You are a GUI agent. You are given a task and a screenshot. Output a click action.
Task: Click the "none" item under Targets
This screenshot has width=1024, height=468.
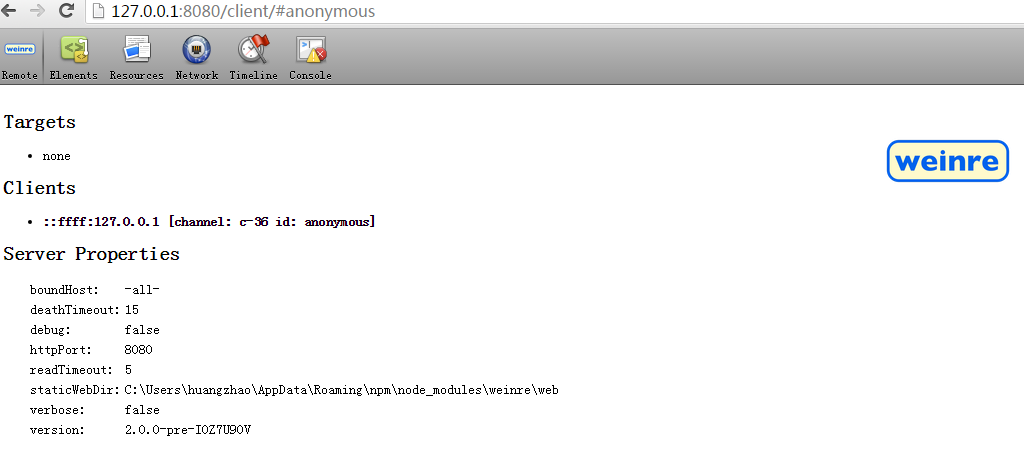(x=56, y=156)
